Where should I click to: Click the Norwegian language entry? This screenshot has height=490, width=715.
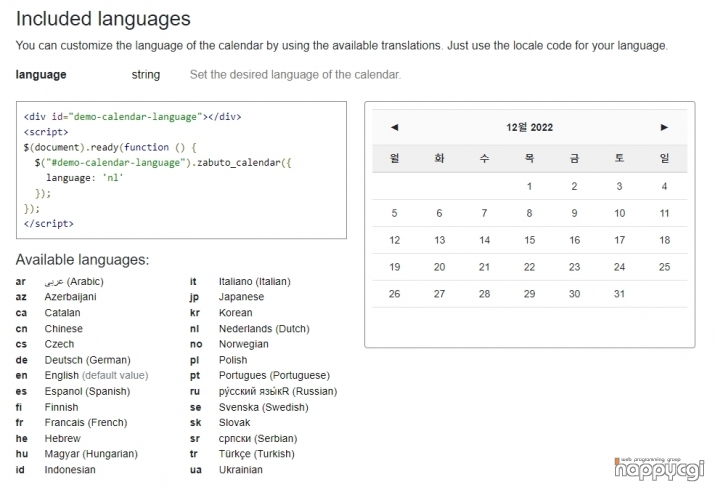coord(244,344)
